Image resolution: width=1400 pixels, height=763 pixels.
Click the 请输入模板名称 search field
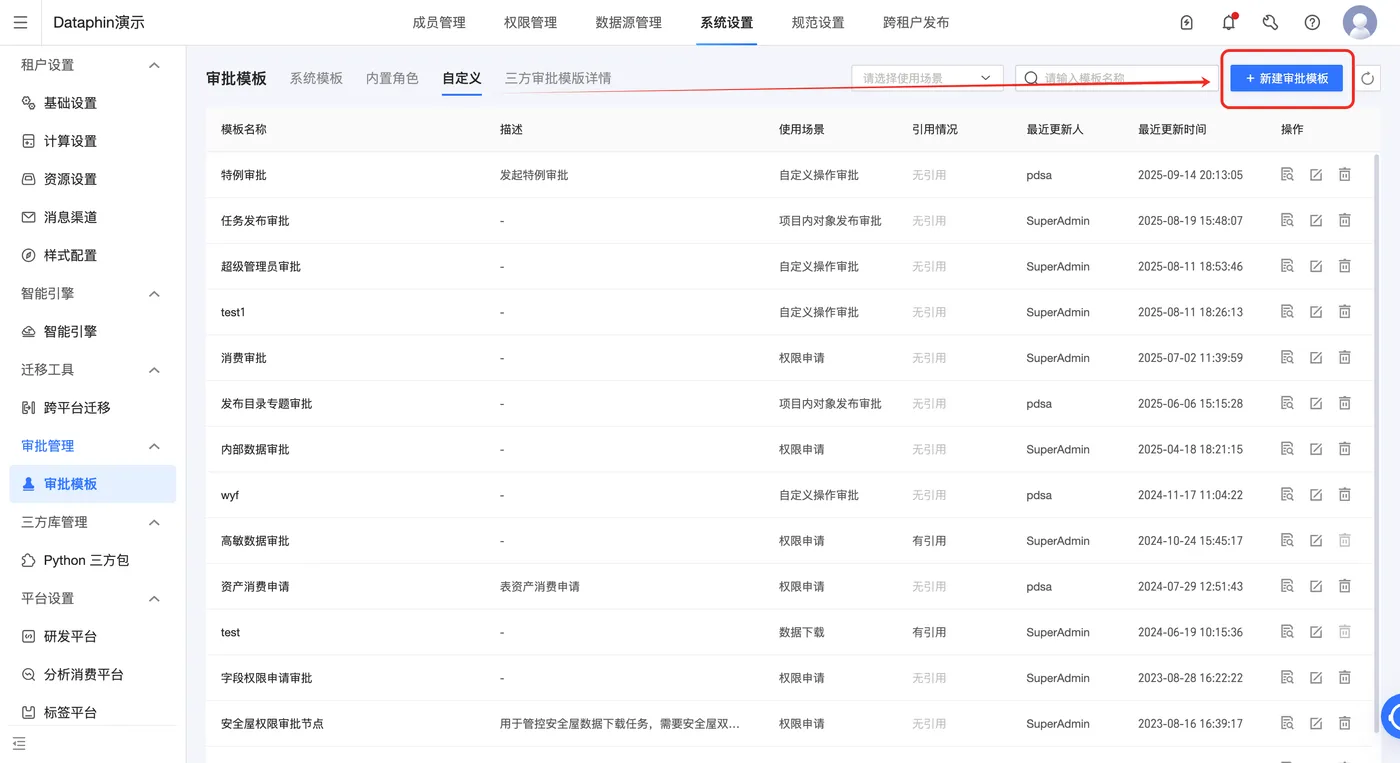click(x=1115, y=78)
